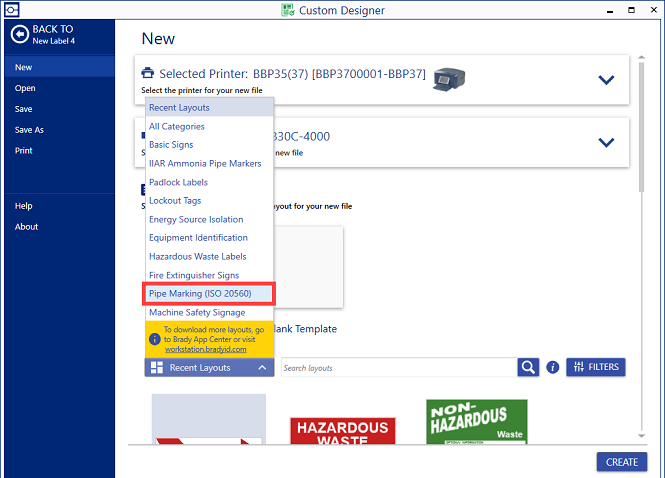The image size is (665, 478).
Task: Click the printer icon beside Selected Printer
Action: pyautogui.click(x=148, y=73)
